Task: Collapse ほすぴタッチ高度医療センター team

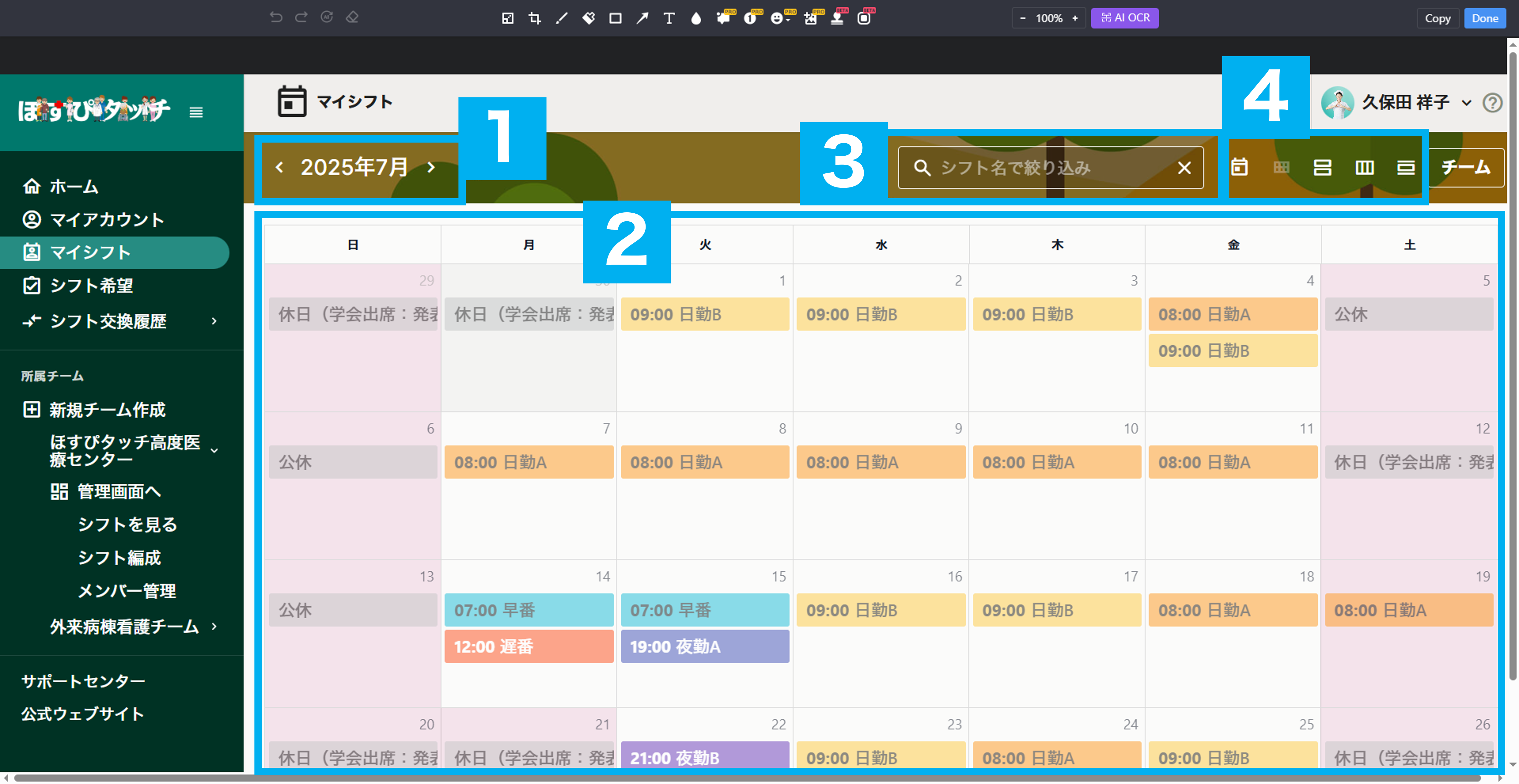Action: [x=214, y=451]
